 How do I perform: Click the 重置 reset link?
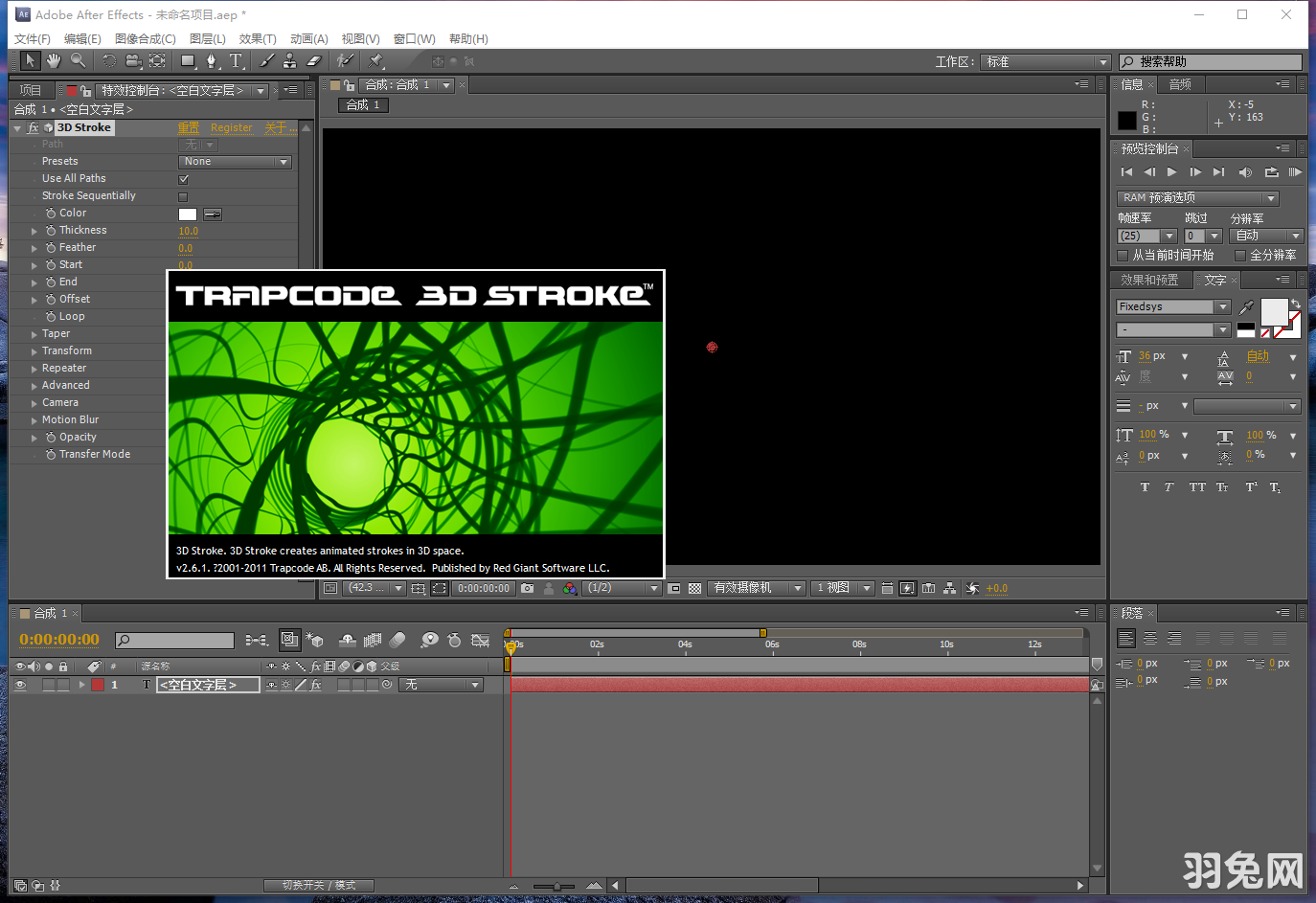tap(188, 127)
